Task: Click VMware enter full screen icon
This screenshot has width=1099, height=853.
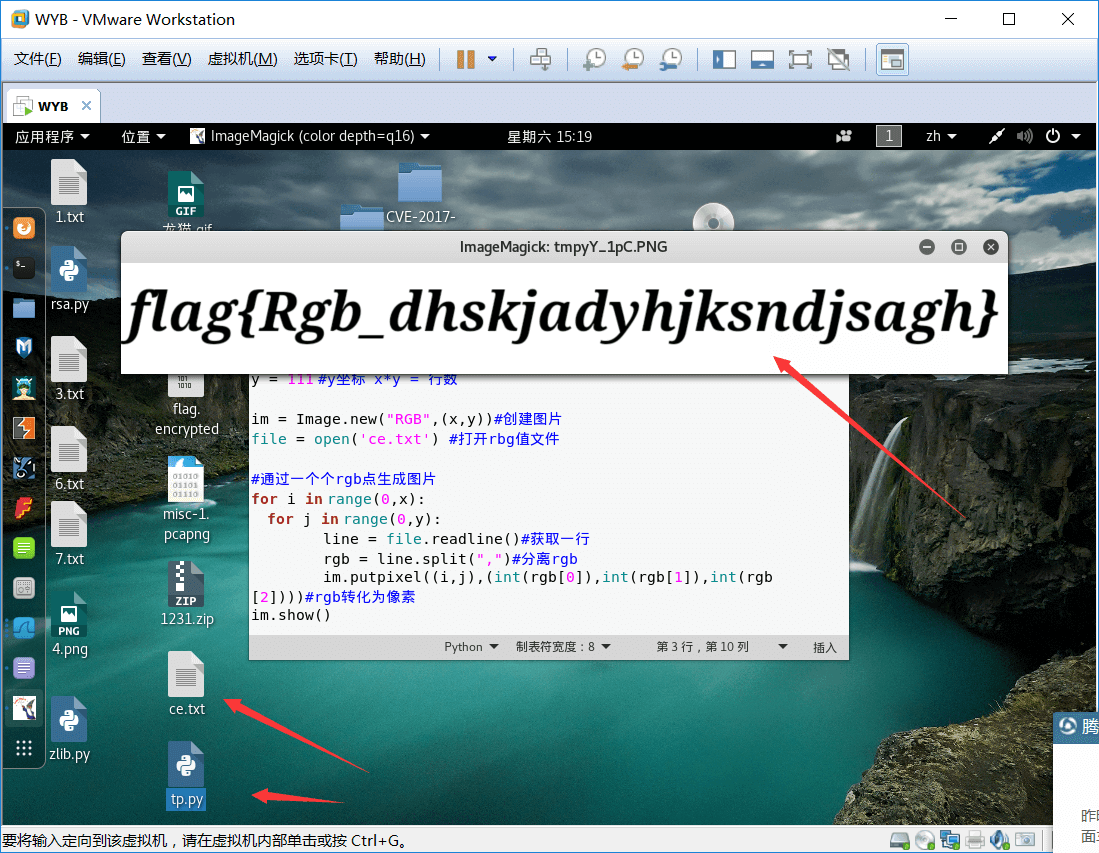Action: tap(800, 59)
